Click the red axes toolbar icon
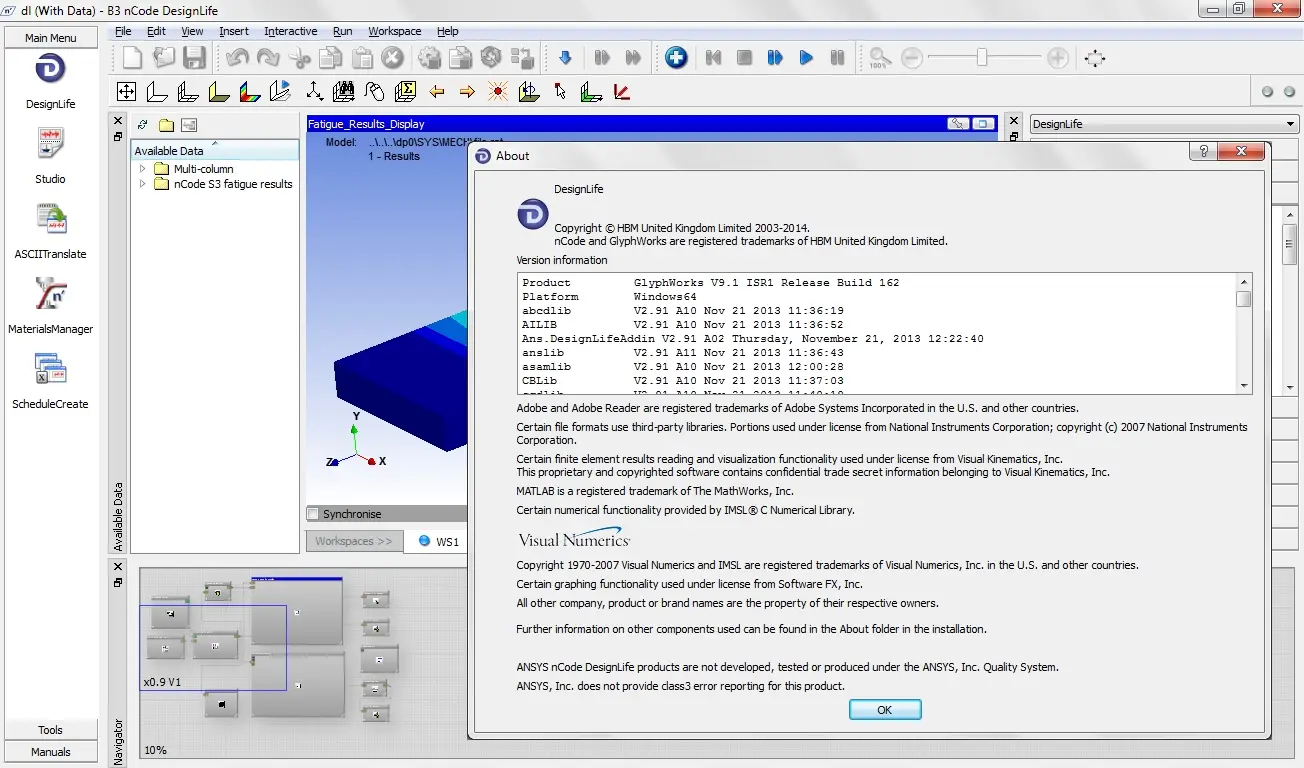1304x768 pixels. pos(622,92)
